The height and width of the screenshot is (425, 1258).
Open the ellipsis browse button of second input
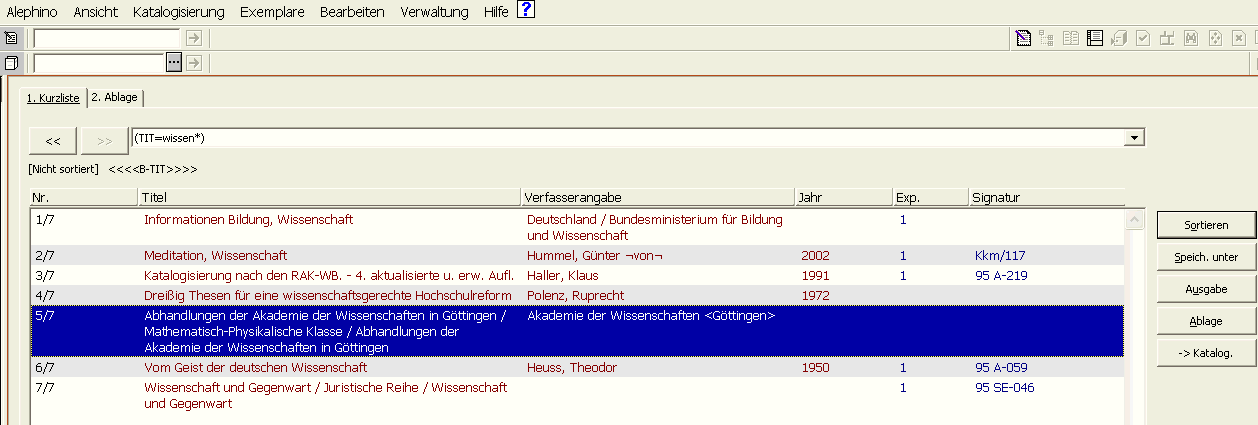[x=173, y=63]
